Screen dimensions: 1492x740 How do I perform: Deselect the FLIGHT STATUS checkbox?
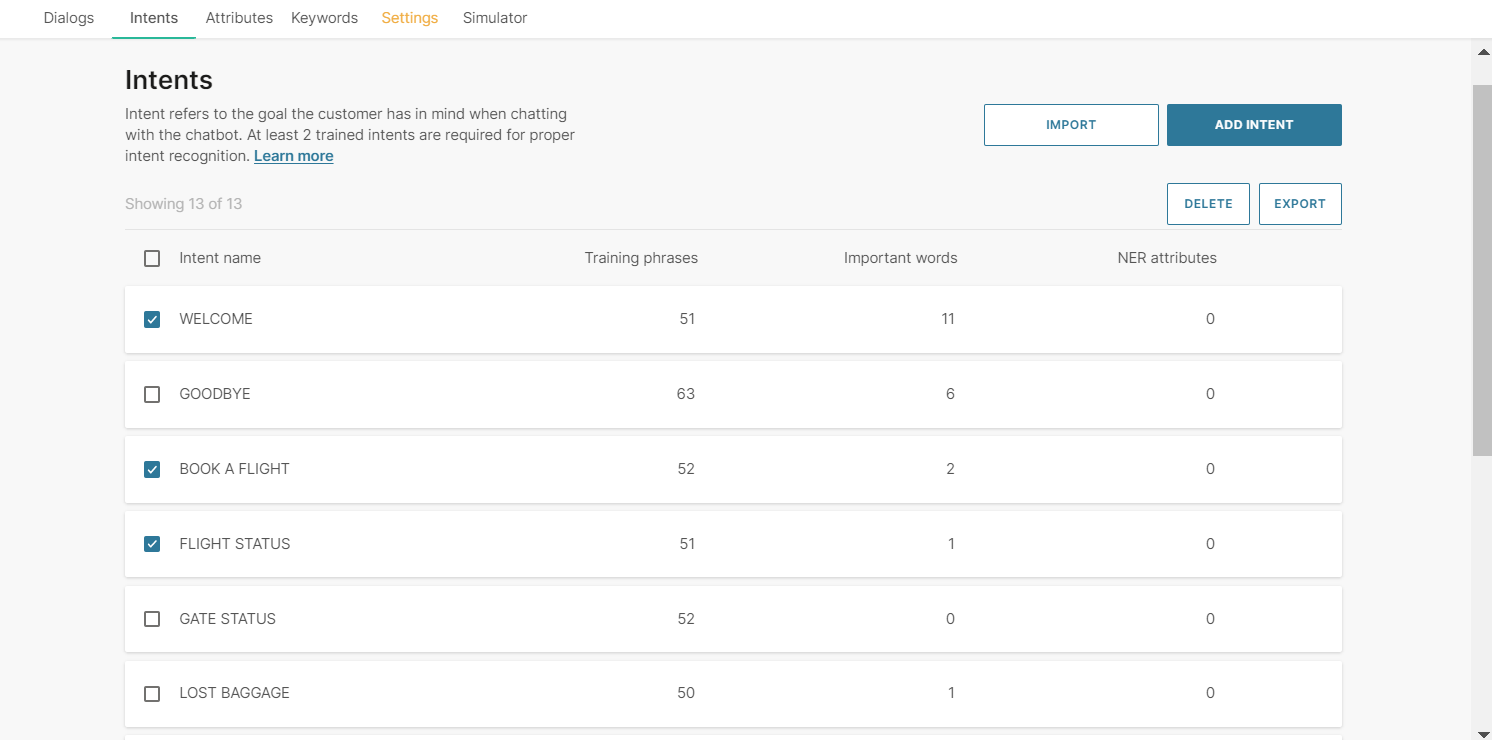[152, 544]
